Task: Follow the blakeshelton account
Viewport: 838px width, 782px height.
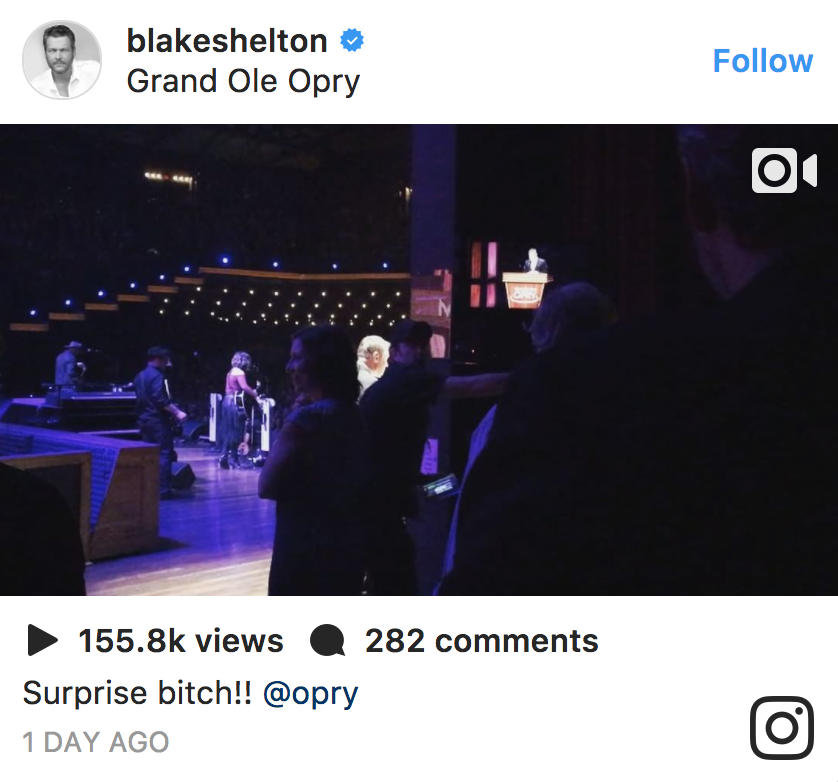Action: click(x=762, y=61)
